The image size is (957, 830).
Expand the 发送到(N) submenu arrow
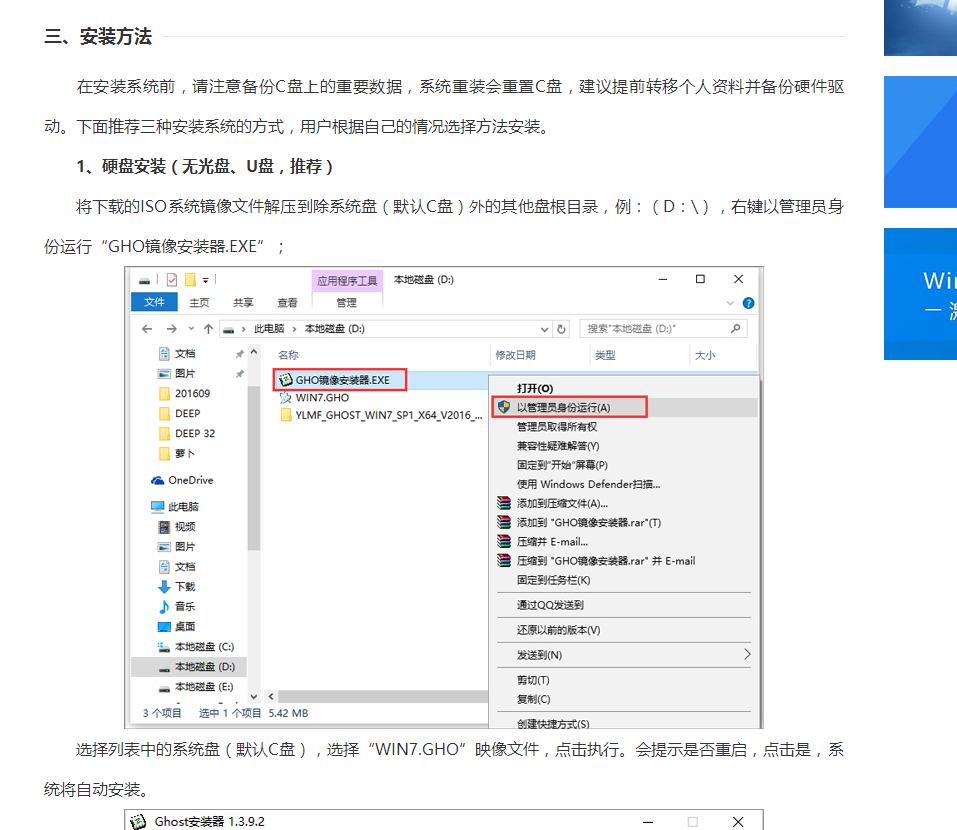tap(748, 655)
